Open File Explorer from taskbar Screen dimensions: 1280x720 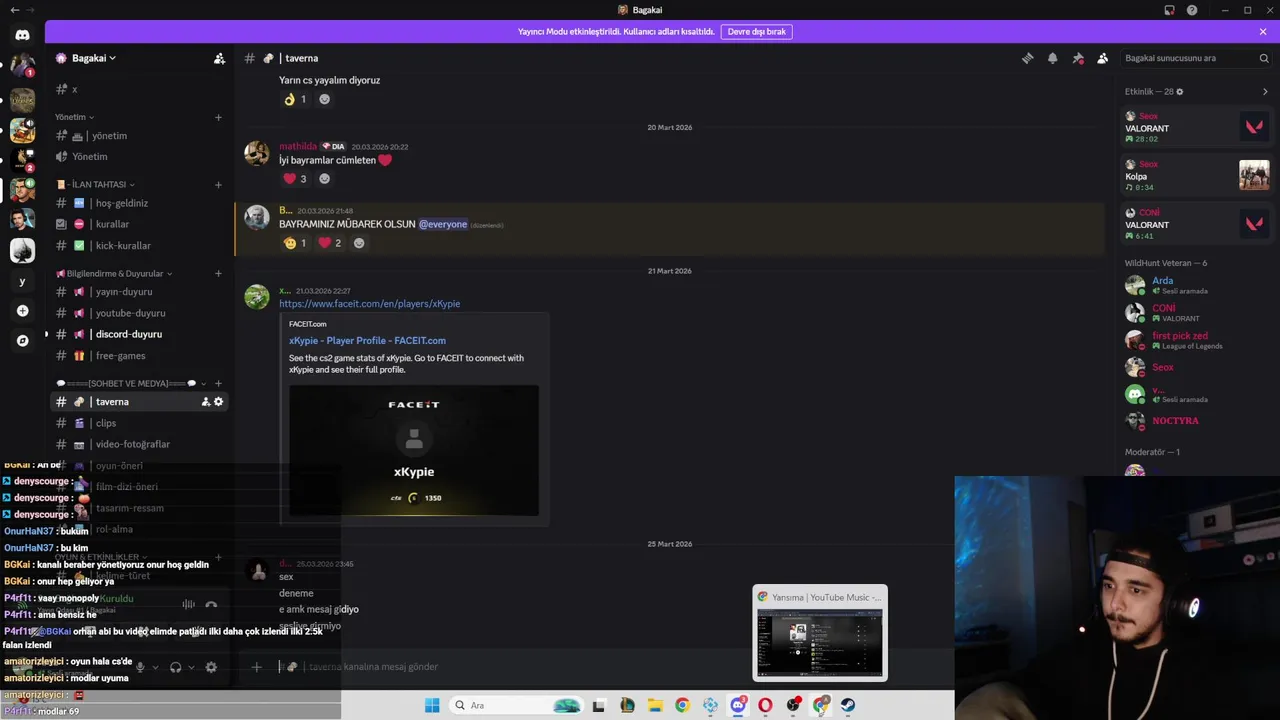click(655, 705)
